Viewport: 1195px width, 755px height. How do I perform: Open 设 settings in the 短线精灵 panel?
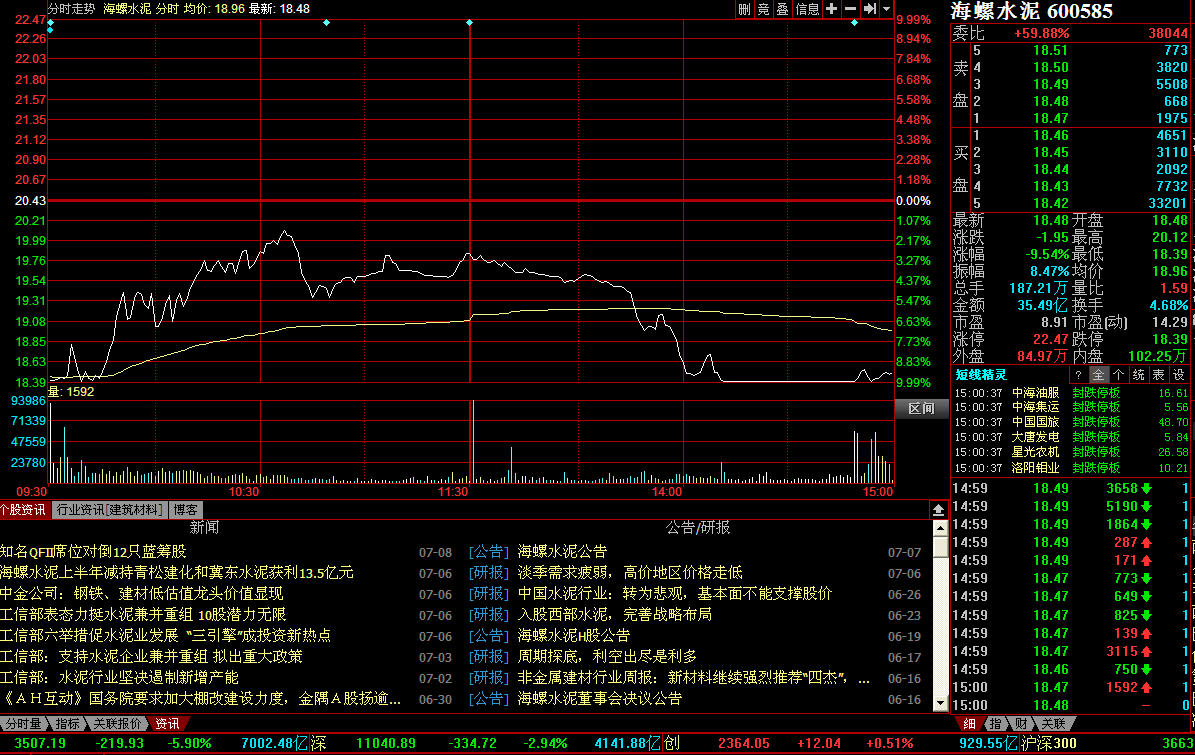click(x=1177, y=375)
